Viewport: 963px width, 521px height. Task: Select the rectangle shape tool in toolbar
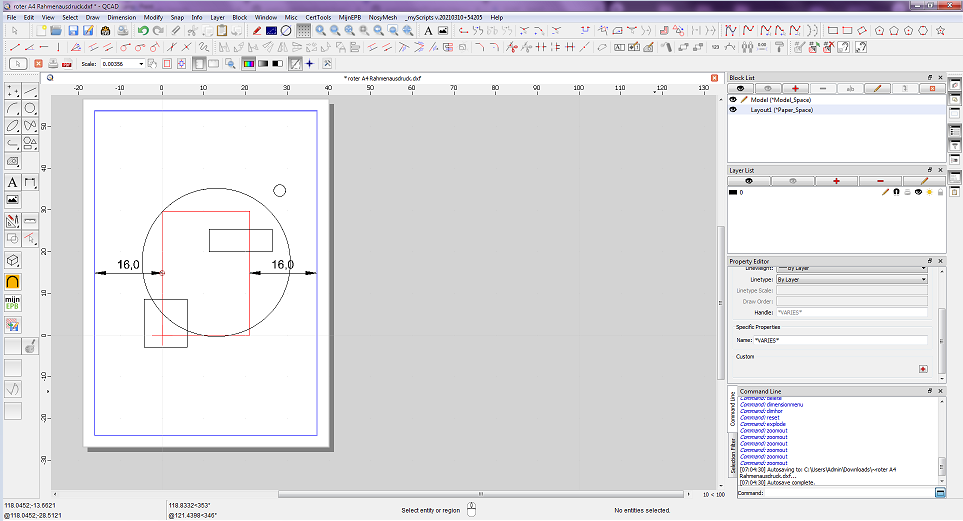833,31
